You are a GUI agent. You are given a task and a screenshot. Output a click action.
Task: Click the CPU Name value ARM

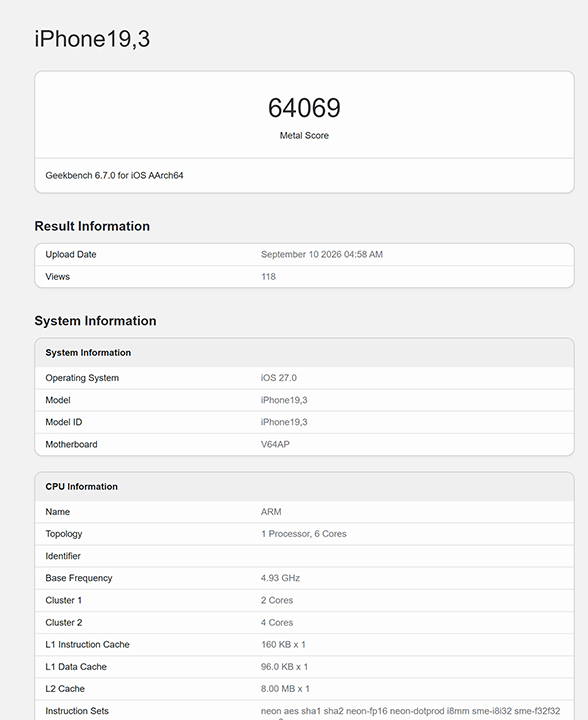click(271, 512)
